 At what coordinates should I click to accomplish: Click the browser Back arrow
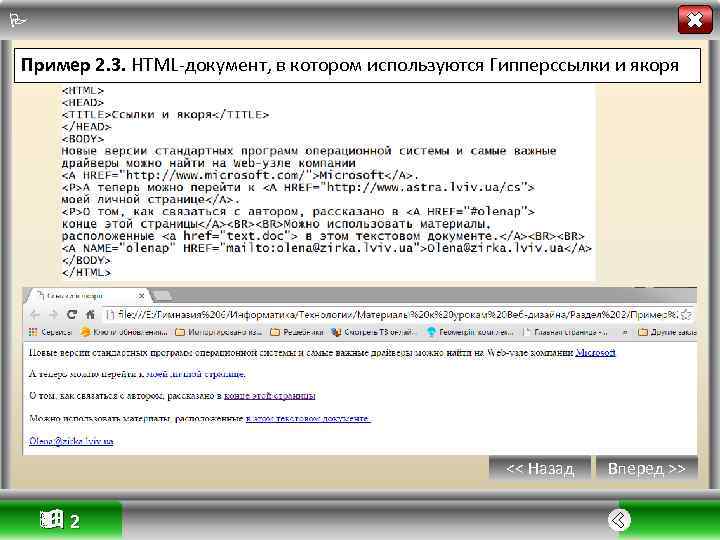coord(34,315)
